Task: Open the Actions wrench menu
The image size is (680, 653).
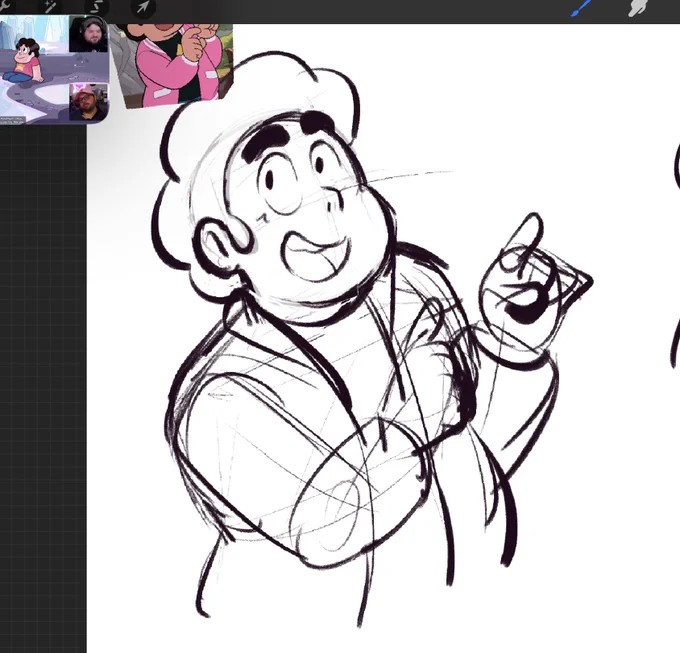Action: 4,6
